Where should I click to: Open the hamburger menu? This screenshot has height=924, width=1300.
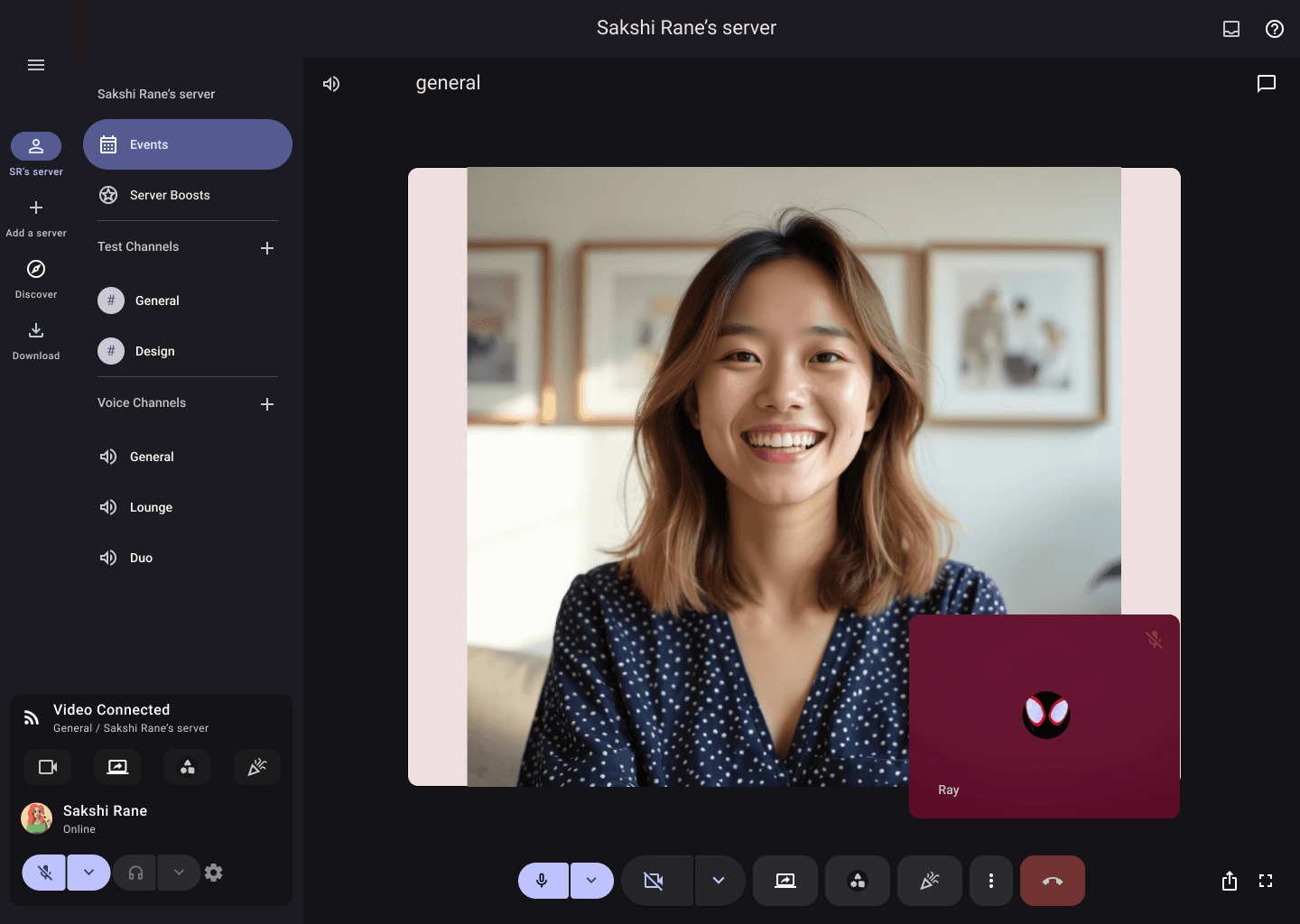coord(36,65)
